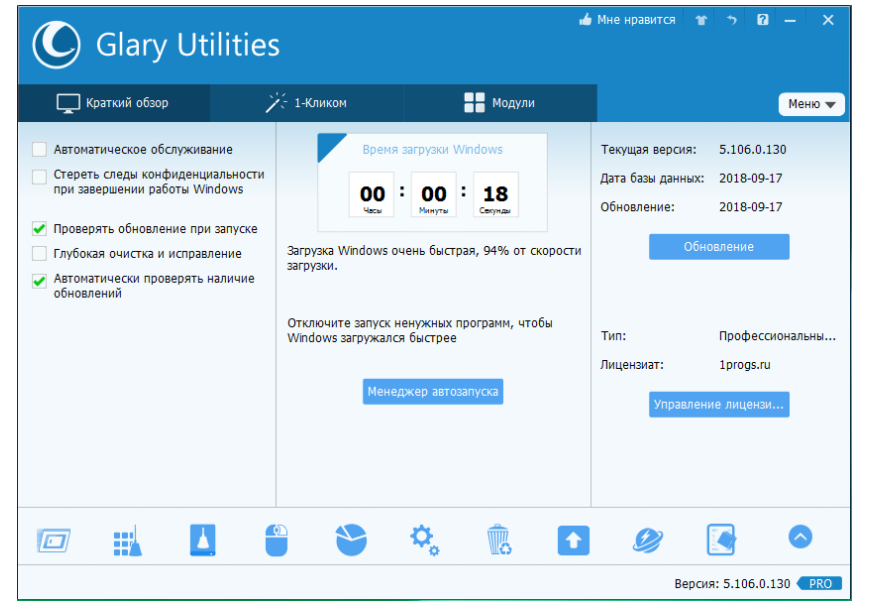This screenshot has width=872, height=607.
Task: Enable 'Глубокая очистка и исправление' checkbox
Action: 39,254
